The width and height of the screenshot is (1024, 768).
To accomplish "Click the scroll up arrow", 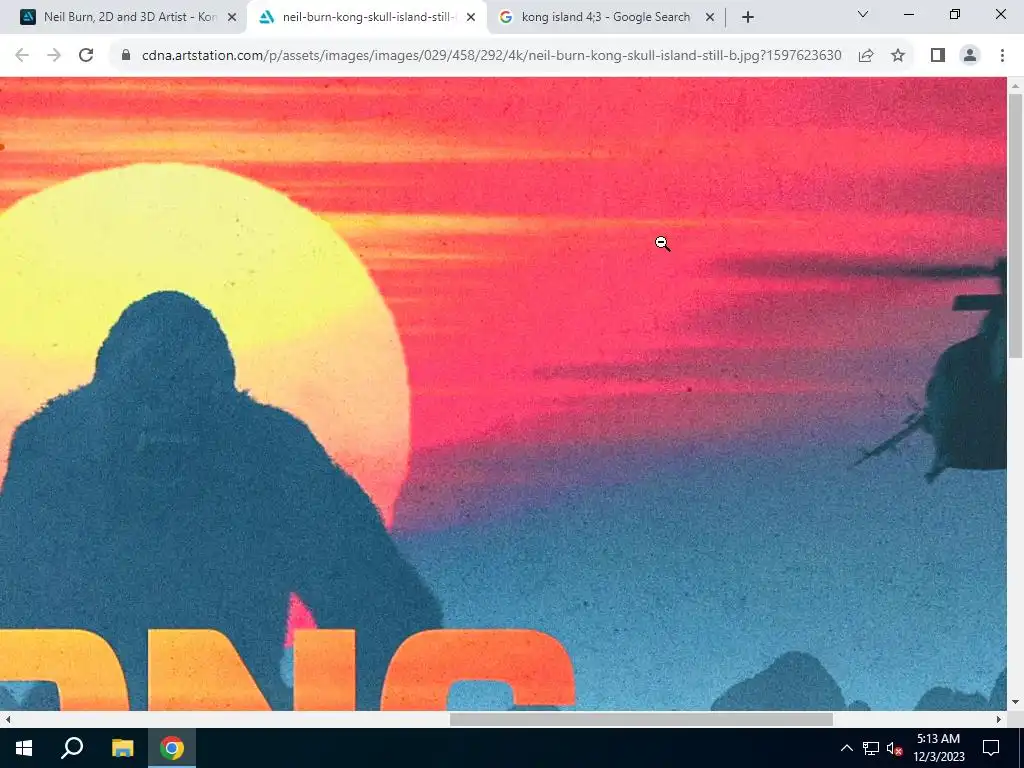I will (x=1015, y=85).
